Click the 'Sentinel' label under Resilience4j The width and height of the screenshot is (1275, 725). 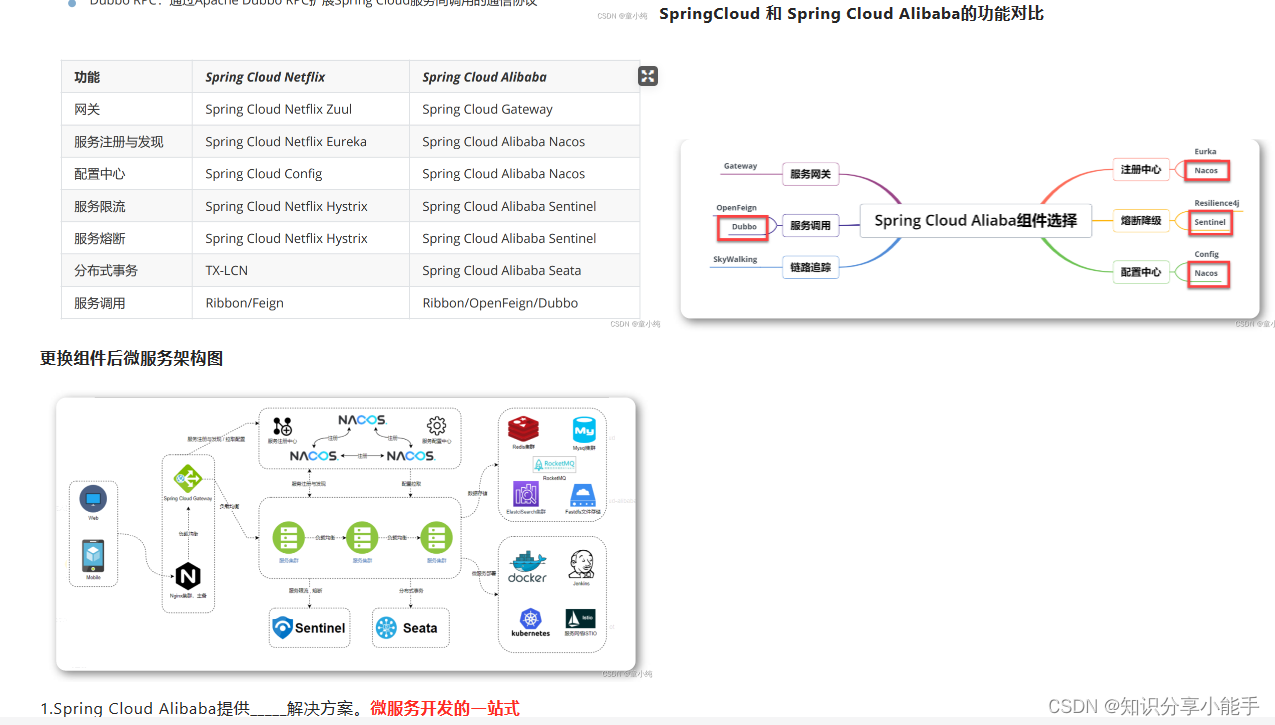pos(1210,222)
